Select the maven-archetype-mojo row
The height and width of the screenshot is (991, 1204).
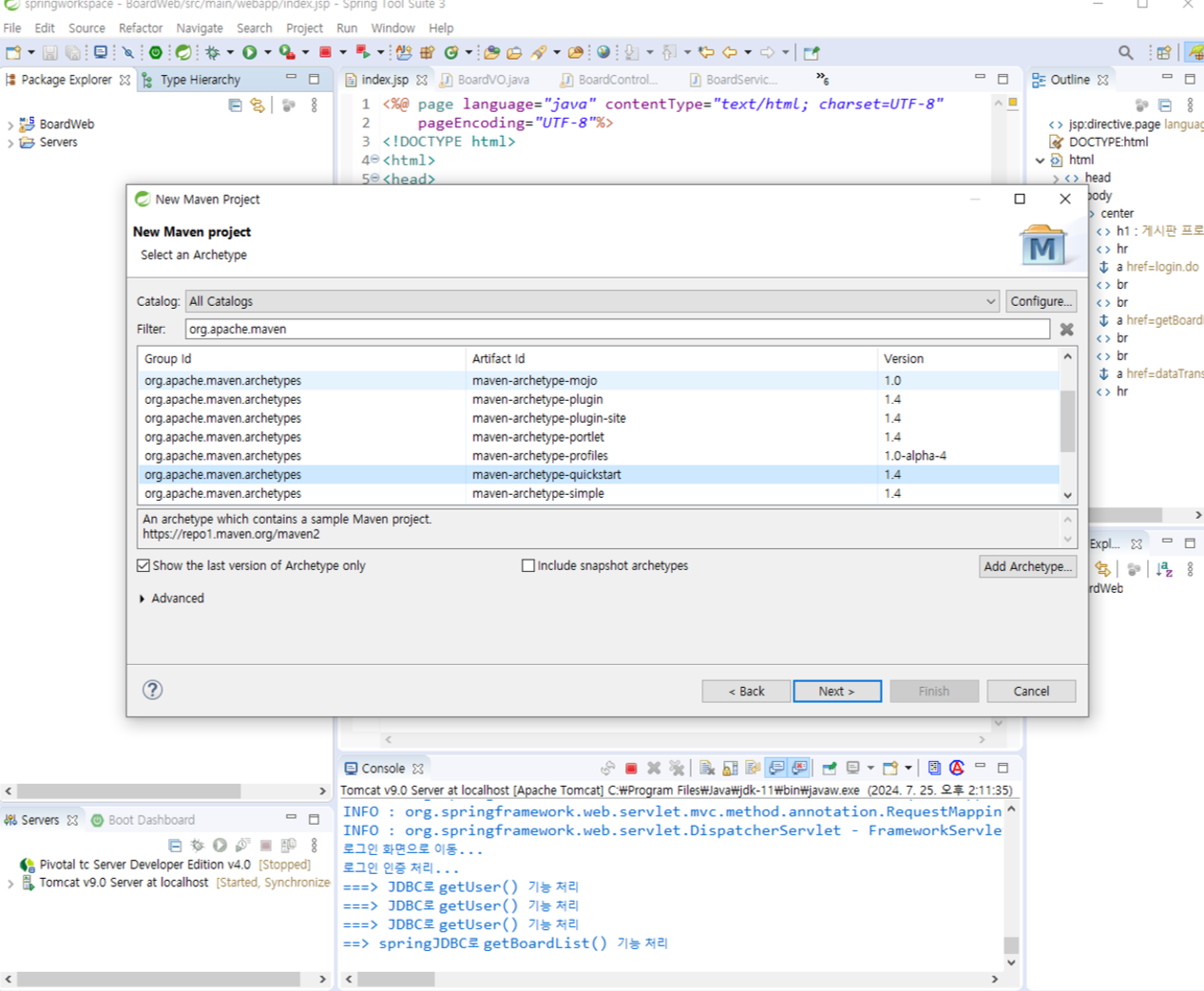(599, 380)
